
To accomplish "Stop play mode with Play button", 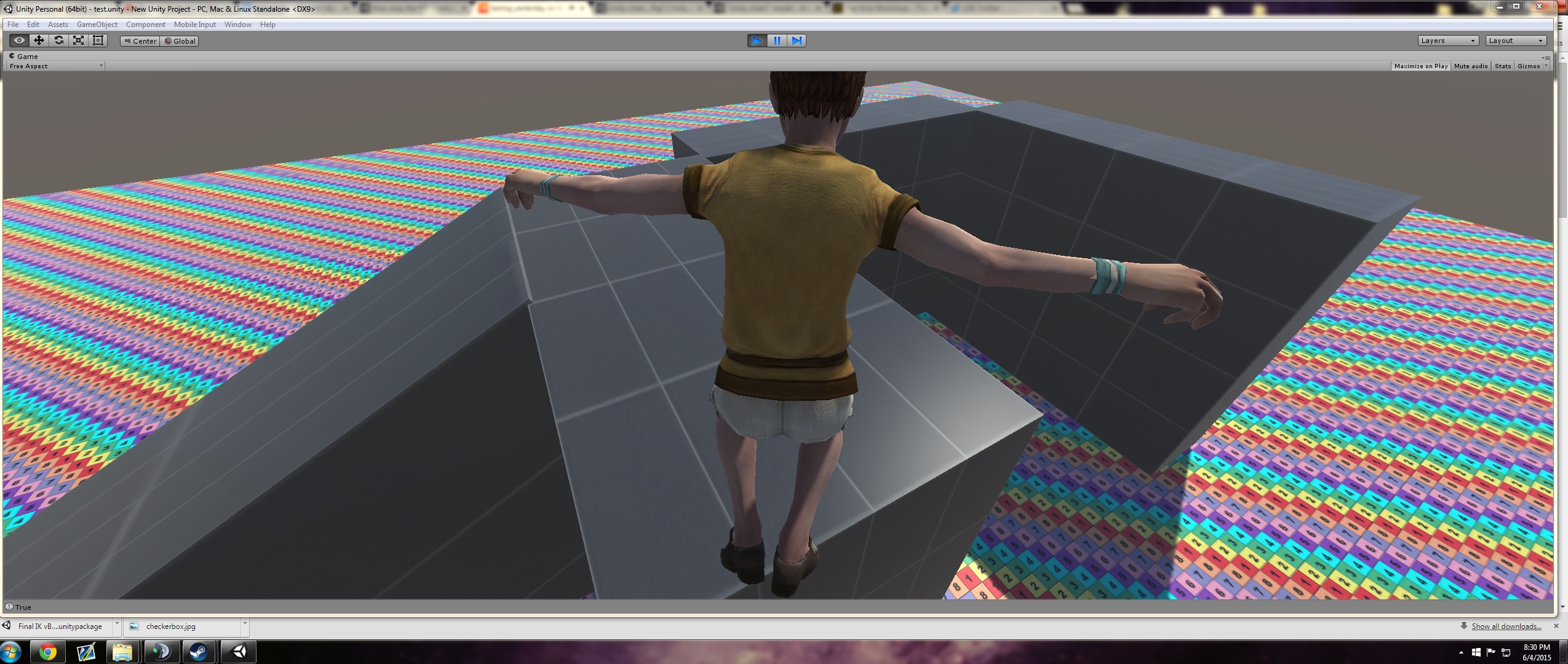I will pyautogui.click(x=757, y=41).
